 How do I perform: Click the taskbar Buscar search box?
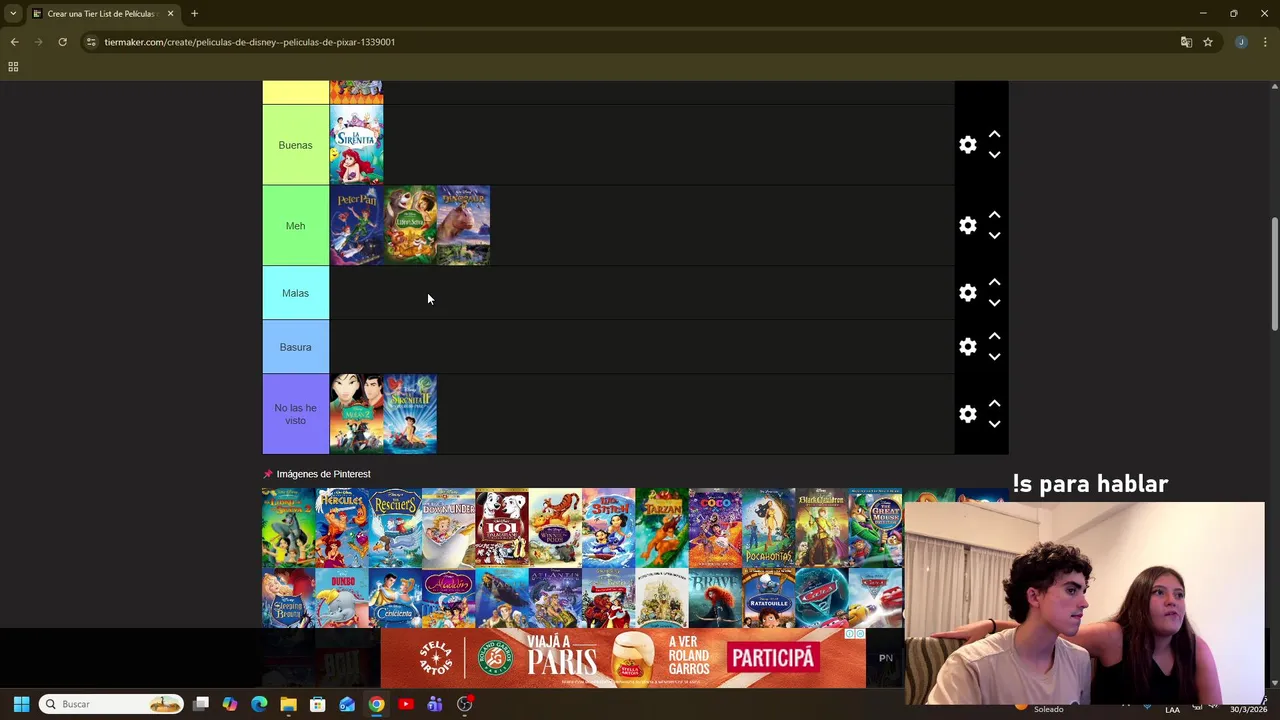(x=112, y=704)
